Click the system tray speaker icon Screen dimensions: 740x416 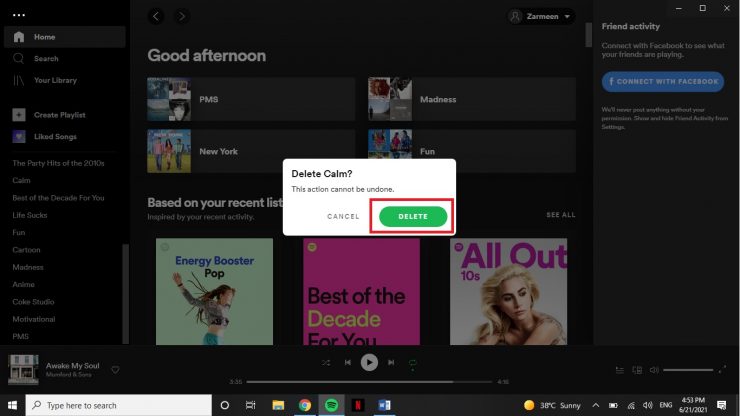coord(648,405)
